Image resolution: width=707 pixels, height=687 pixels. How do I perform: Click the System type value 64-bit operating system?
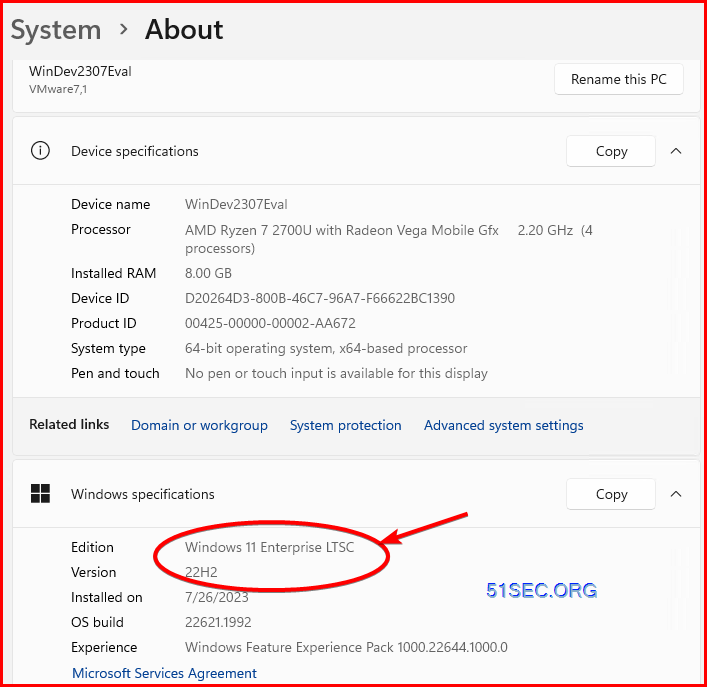[326, 348]
